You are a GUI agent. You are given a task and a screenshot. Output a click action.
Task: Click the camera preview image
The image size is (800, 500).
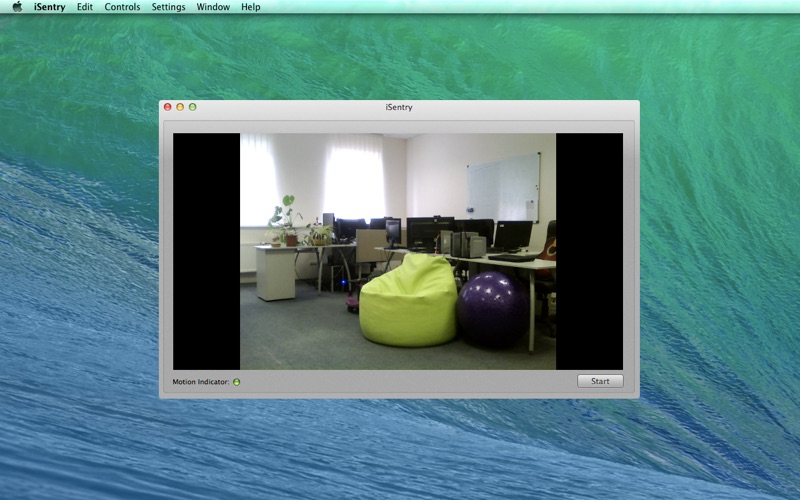pyautogui.click(x=398, y=251)
